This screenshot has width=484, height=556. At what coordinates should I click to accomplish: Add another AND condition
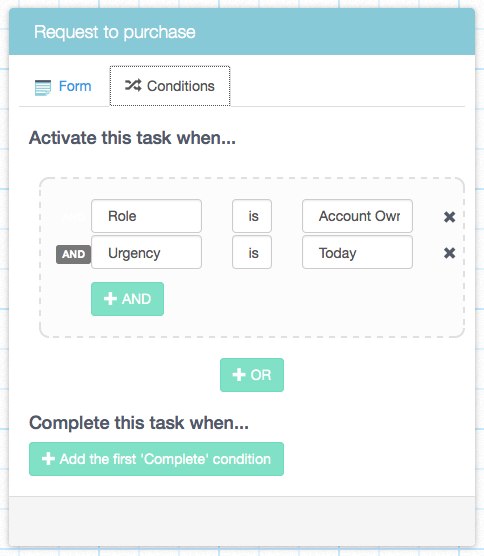coord(127,299)
